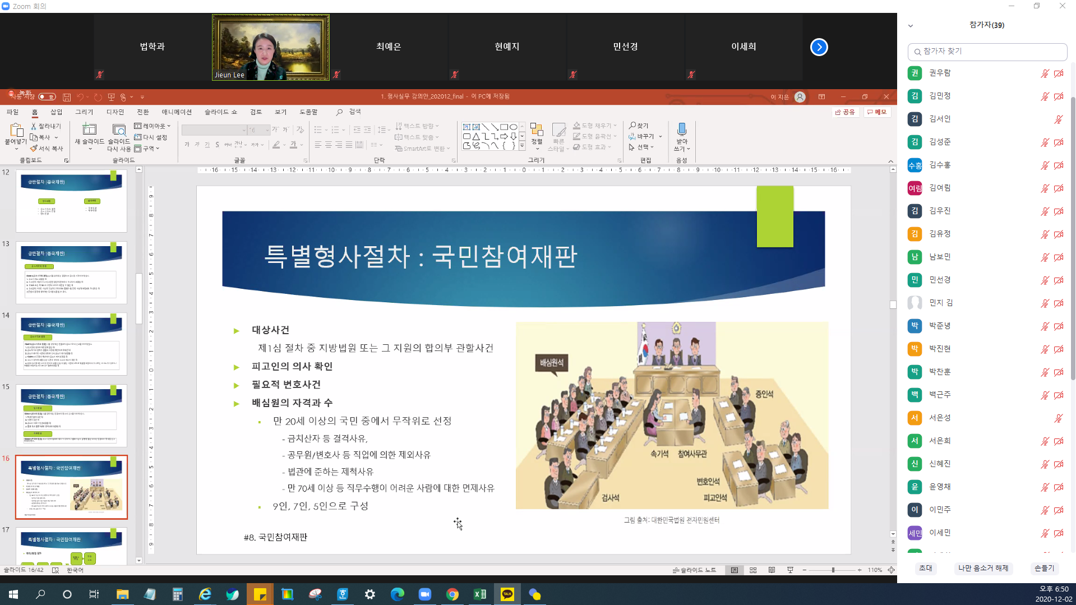Open the font size combo box
The height and width of the screenshot is (605, 1076).
[x=258, y=130]
